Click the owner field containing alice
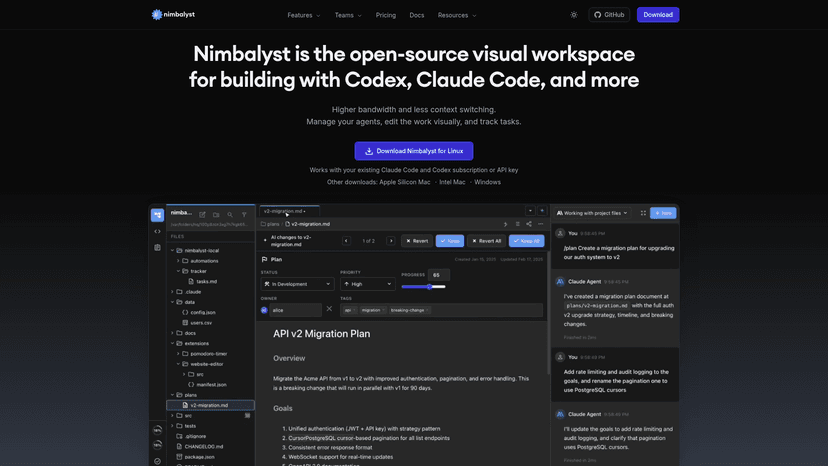Viewport: 828px width, 466px height. pyautogui.click(x=295, y=310)
